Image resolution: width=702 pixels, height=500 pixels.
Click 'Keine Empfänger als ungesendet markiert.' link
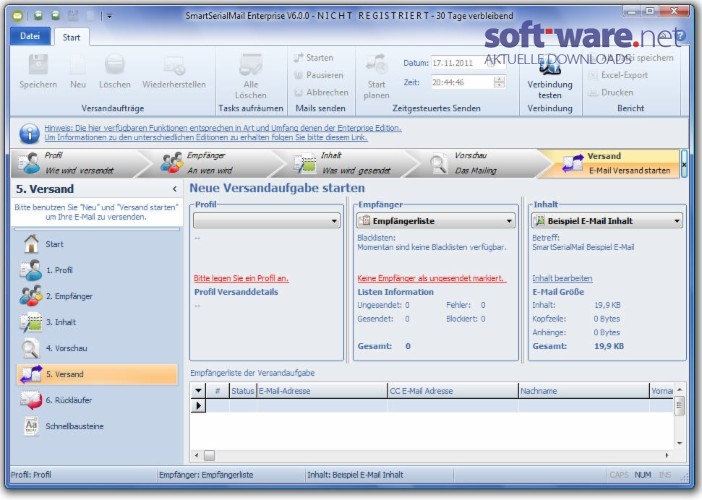432,278
